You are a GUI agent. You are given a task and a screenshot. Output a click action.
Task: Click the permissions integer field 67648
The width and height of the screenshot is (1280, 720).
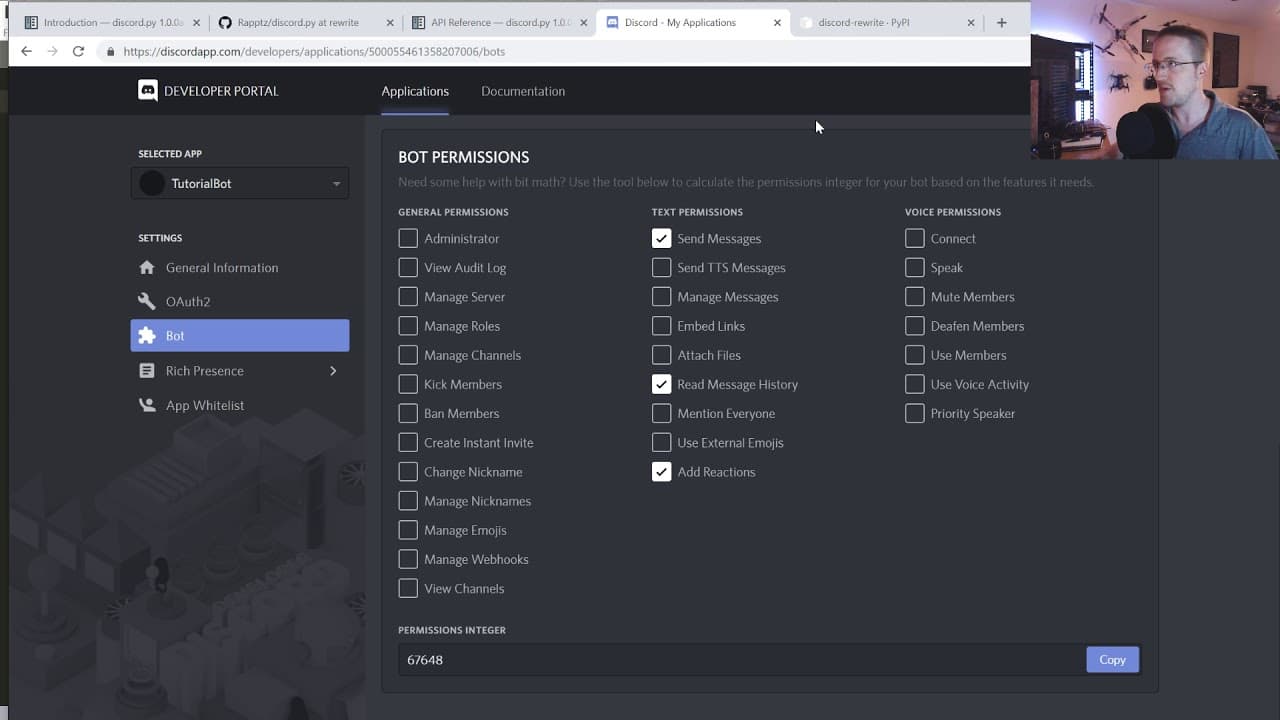(x=742, y=660)
